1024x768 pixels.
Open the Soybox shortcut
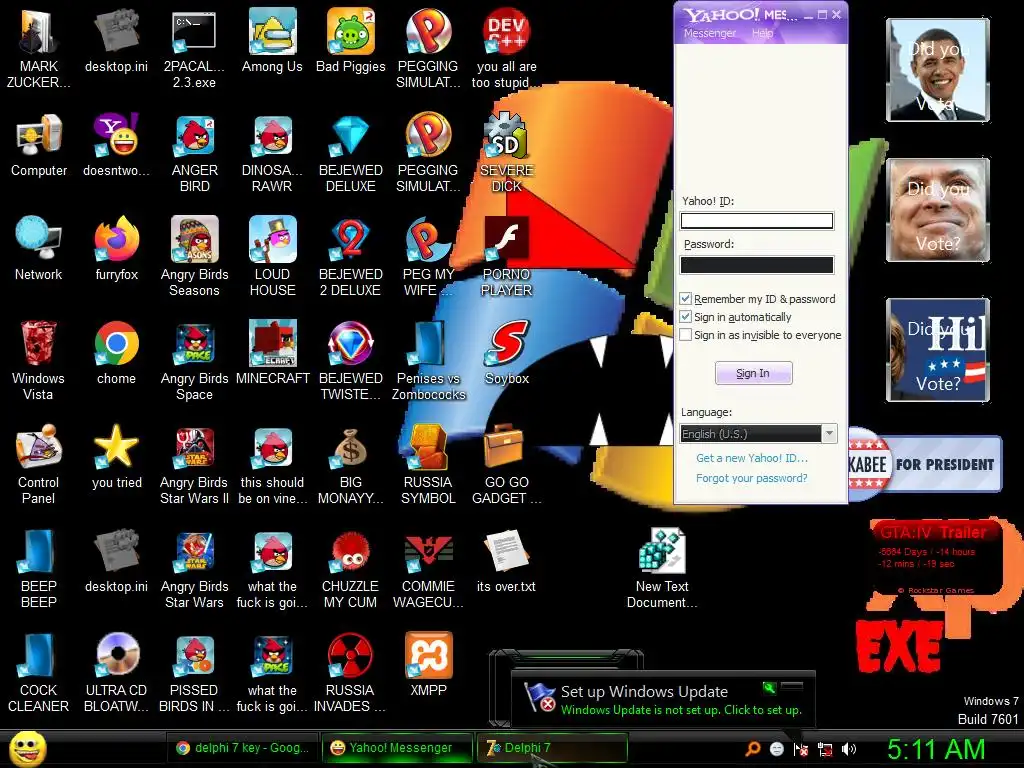pyautogui.click(x=506, y=353)
